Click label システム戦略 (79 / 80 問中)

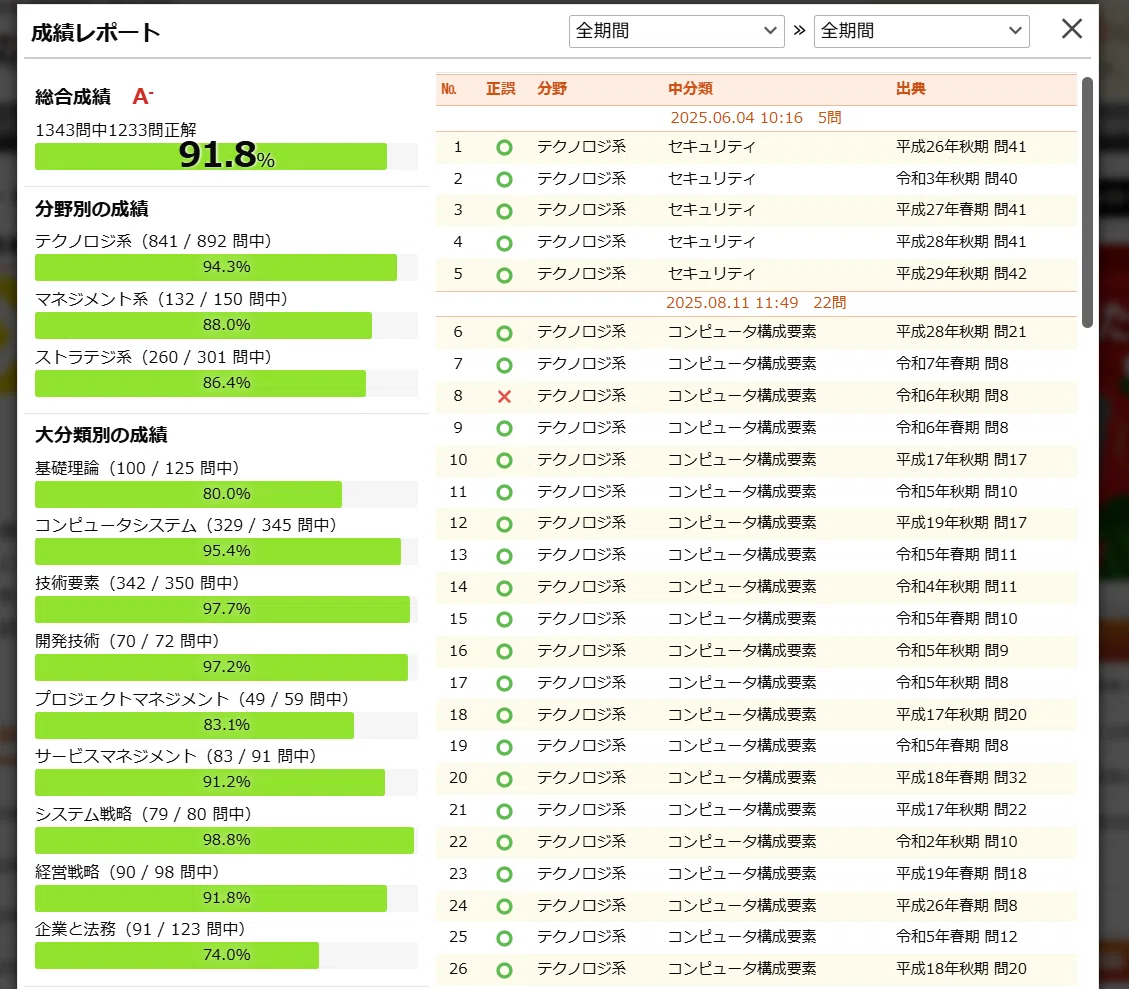tap(143, 814)
